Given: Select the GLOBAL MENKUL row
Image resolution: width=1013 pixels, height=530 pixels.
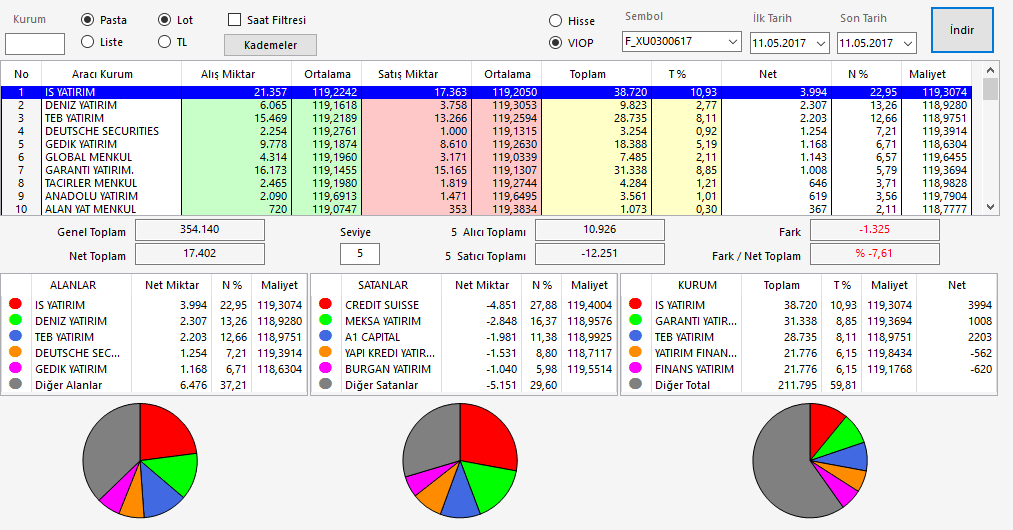Looking at the screenshot, I should click(x=486, y=157).
